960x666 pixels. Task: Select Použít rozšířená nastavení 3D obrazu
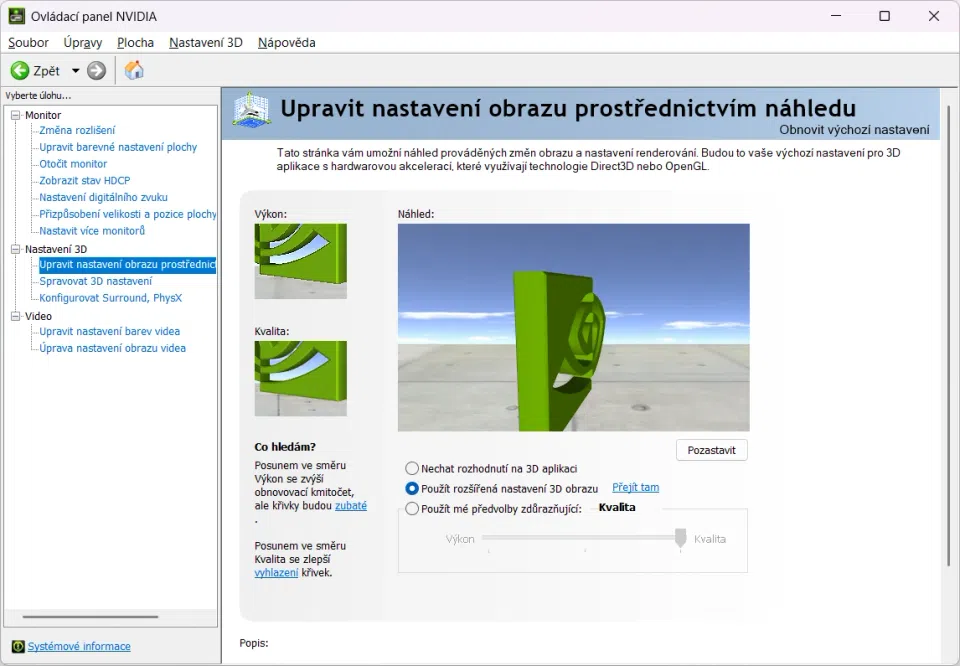pyautogui.click(x=412, y=488)
